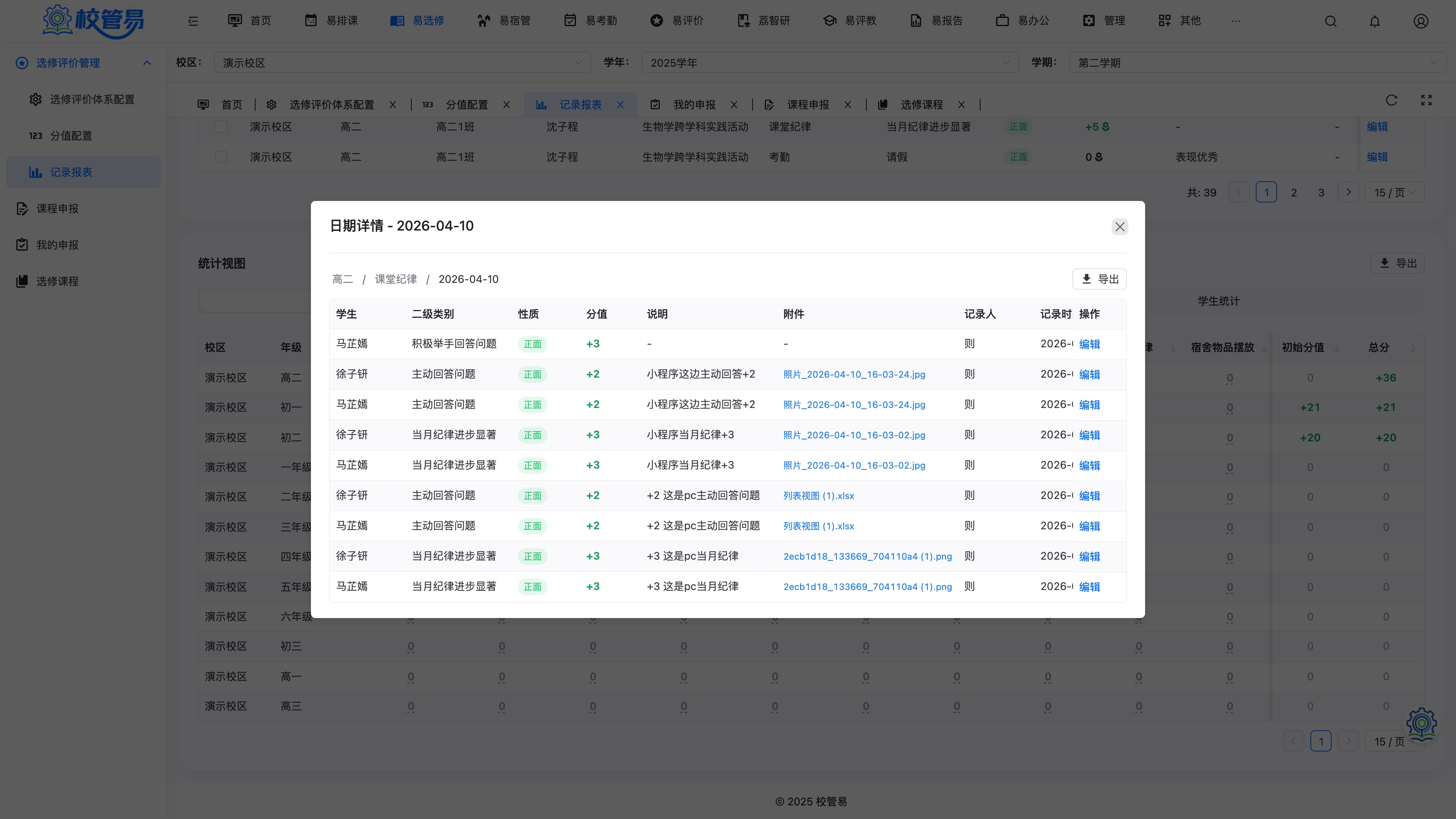Viewport: 1456px width, 819px height.
Task: Click 课堂纪律 in dialog breadcrumb
Action: [395, 279]
